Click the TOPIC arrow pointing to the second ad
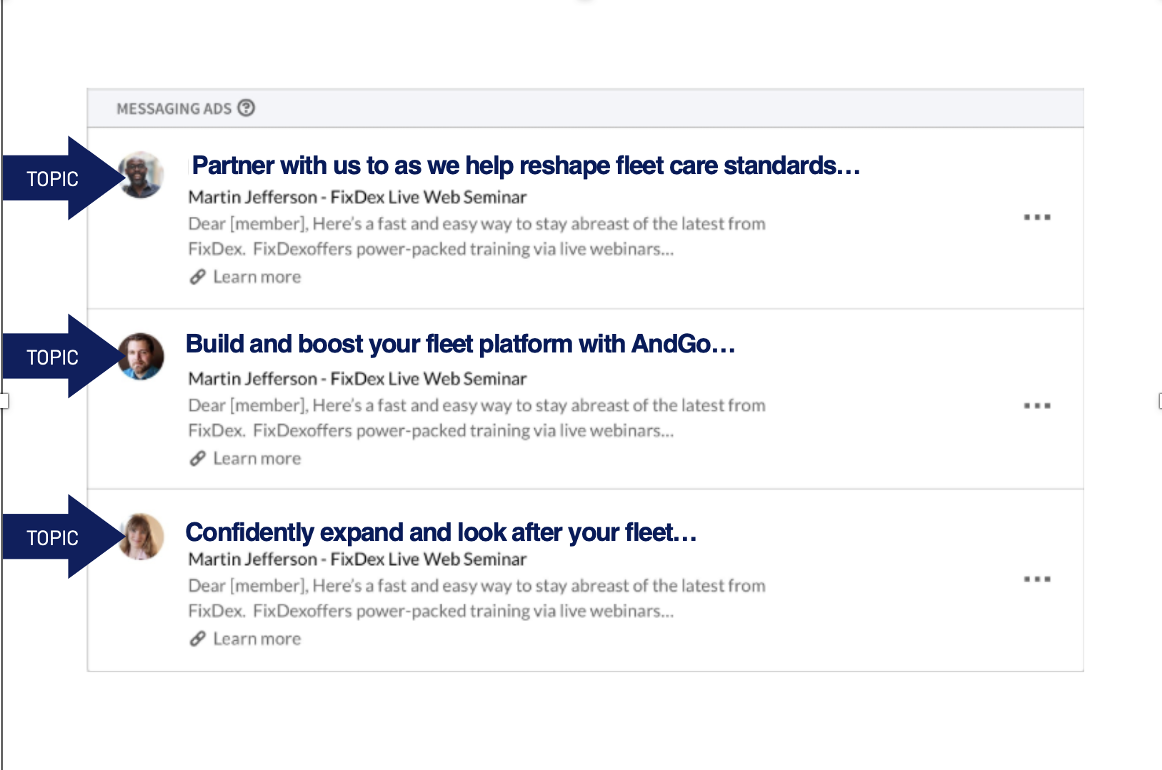This screenshot has height=770, width=1162. tap(62, 356)
